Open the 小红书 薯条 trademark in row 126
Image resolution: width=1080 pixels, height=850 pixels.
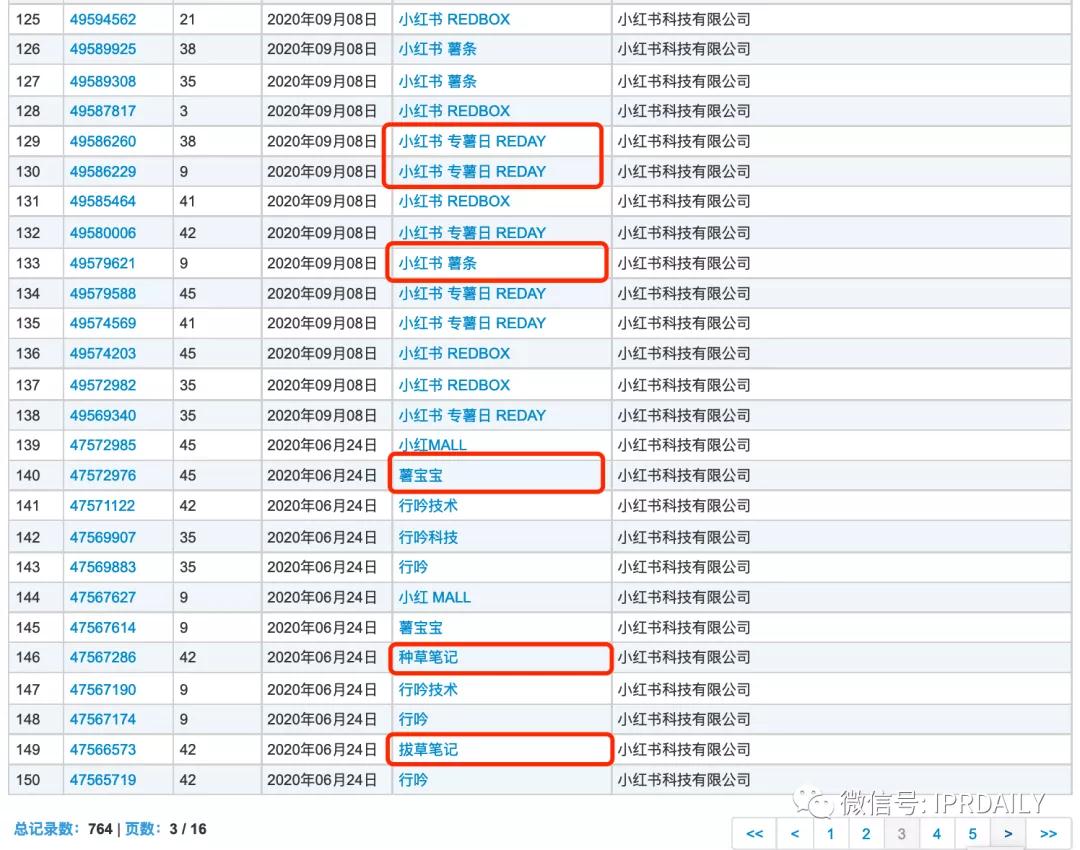click(437, 49)
